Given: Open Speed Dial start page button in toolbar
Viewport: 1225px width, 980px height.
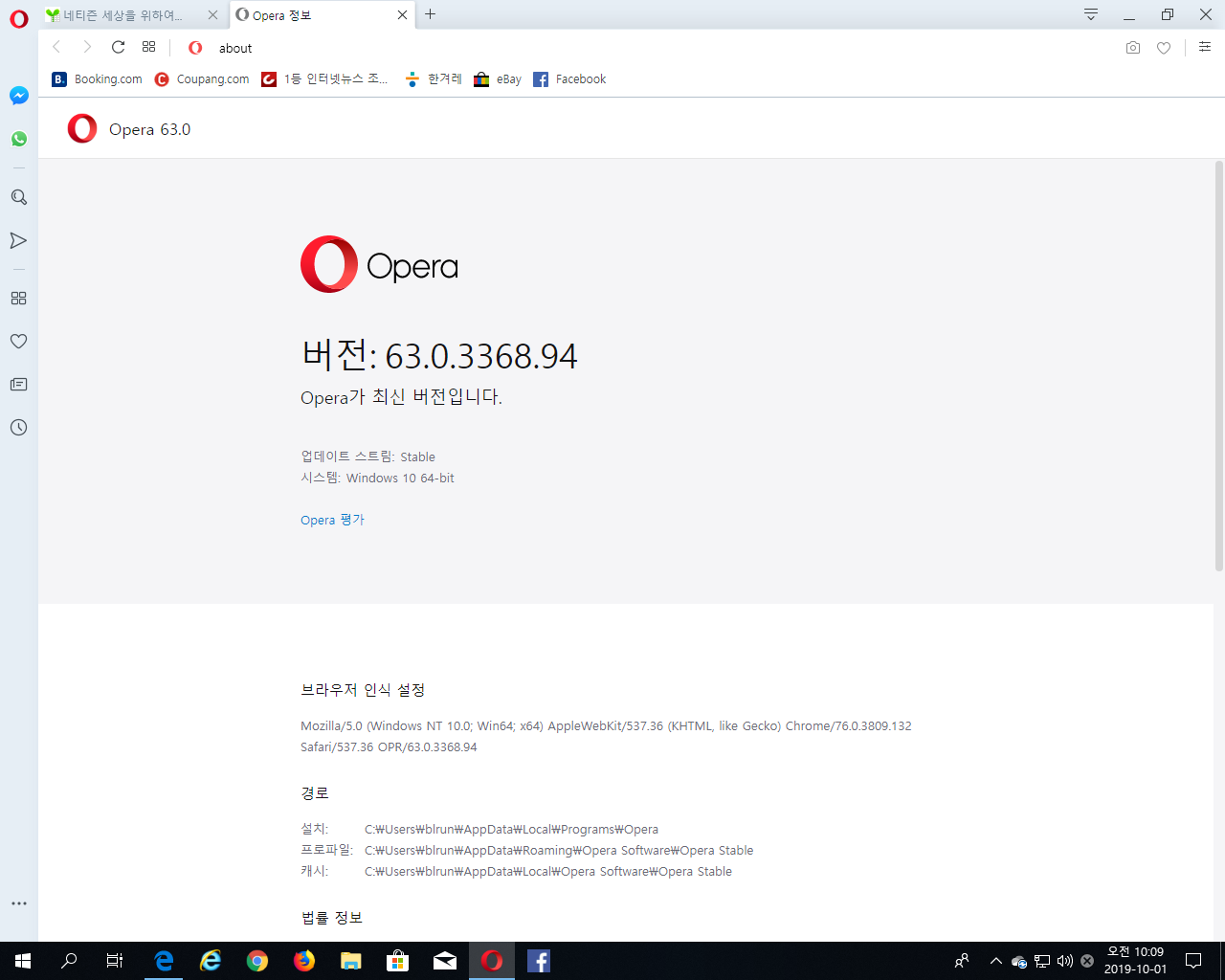Looking at the screenshot, I should tap(148, 47).
